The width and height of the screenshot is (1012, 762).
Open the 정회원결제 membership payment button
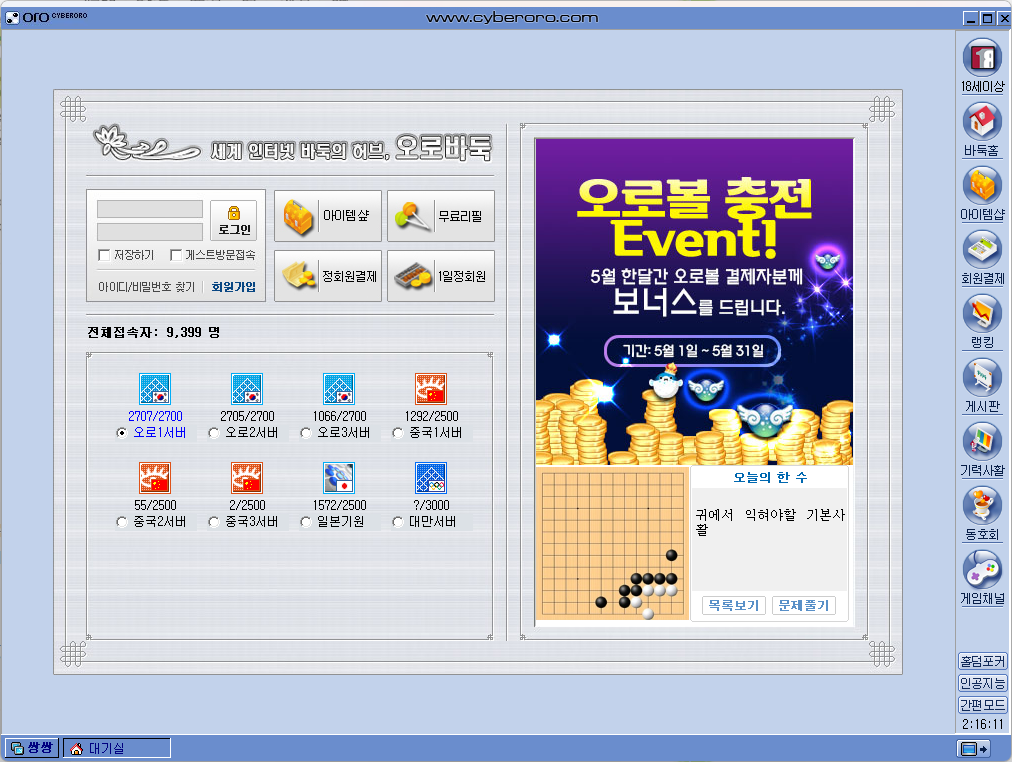328,276
